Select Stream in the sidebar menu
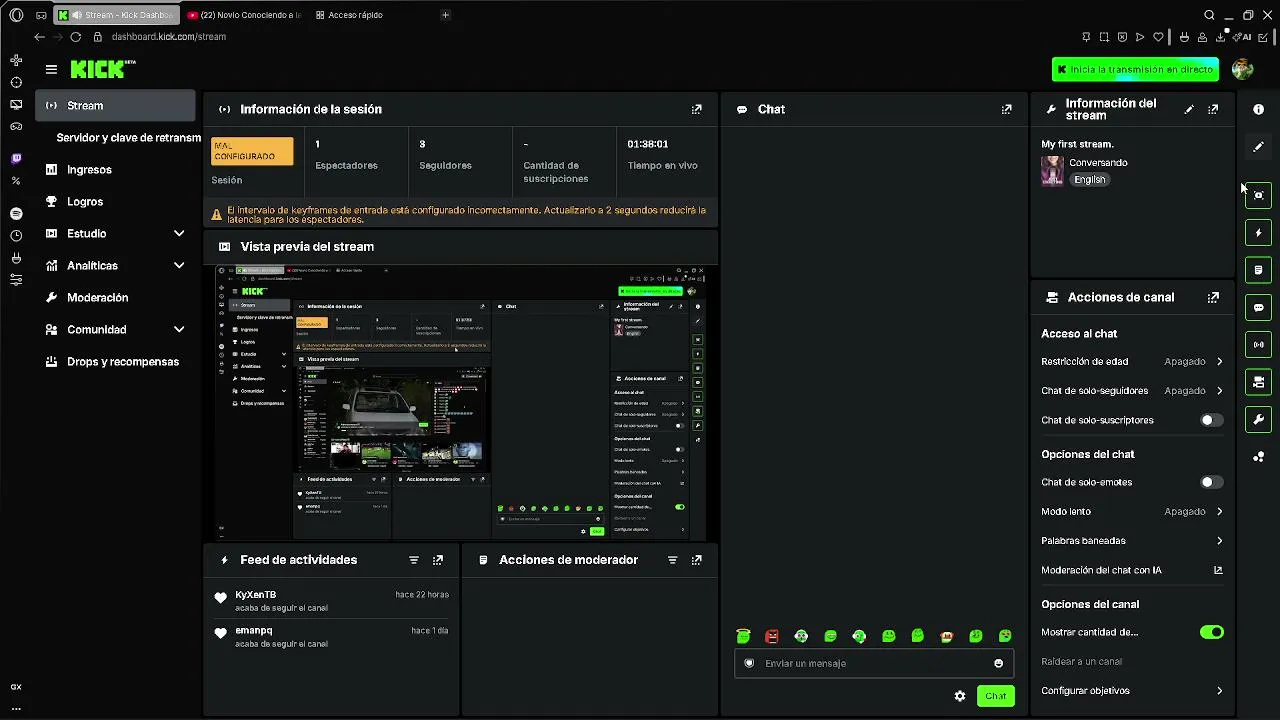The width and height of the screenshot is (1280, 720). (116, 105)
